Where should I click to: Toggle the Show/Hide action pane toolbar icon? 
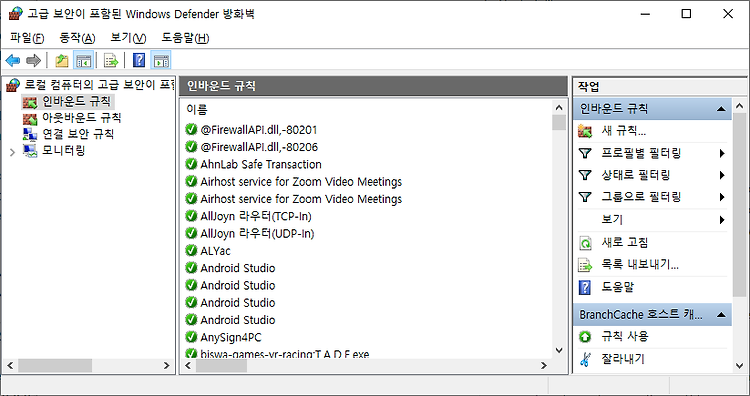click(x=161, y=61)
